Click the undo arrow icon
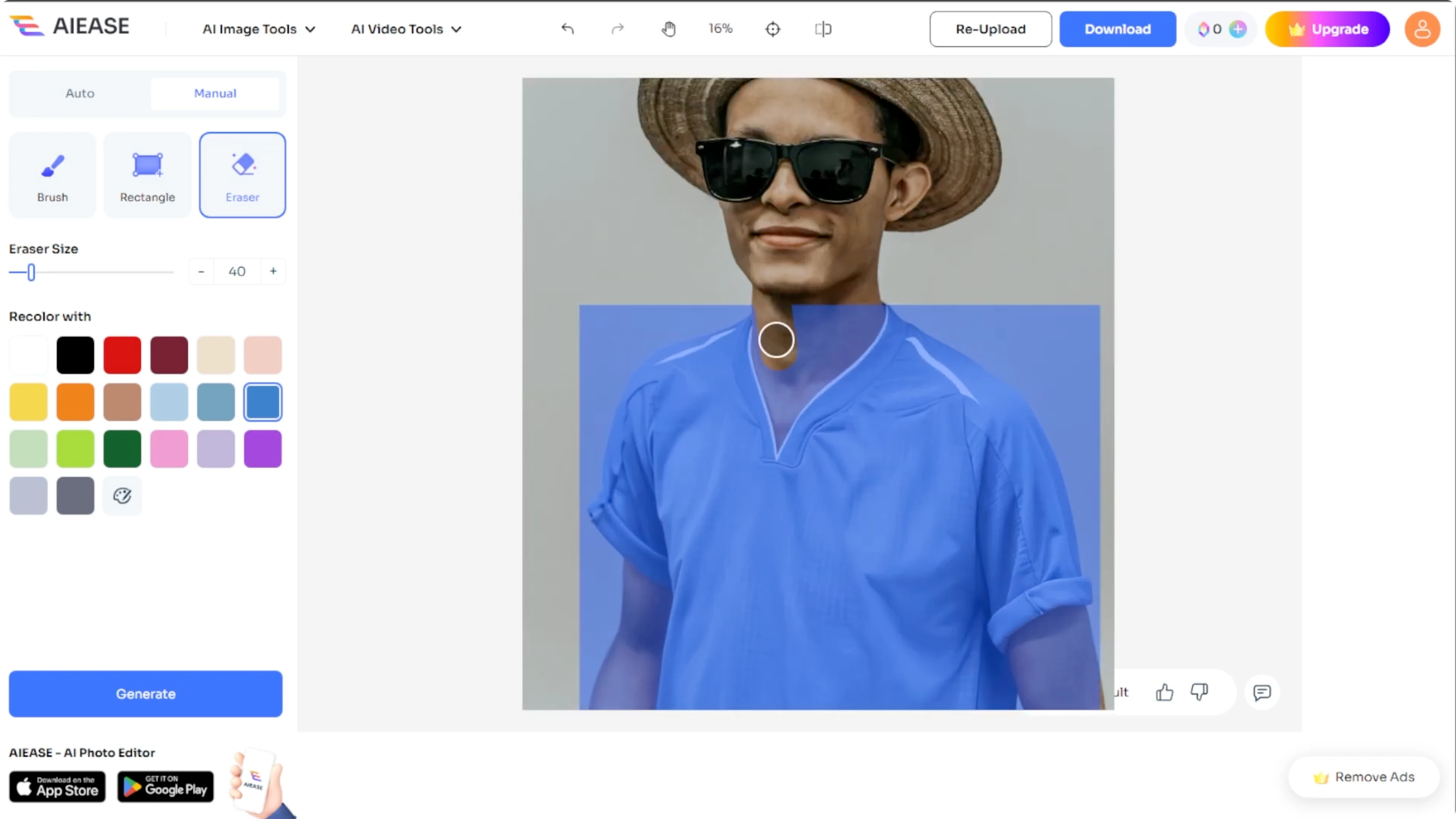 [567, 29]
